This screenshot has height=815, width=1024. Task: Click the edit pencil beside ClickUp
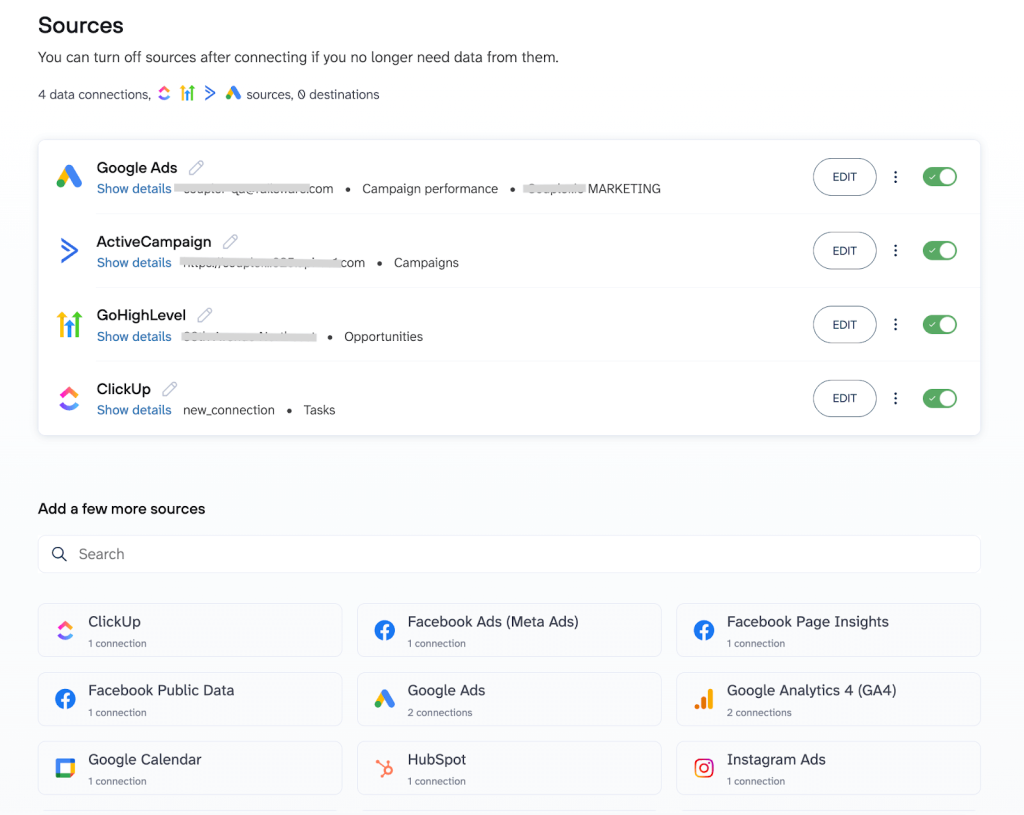170,389
